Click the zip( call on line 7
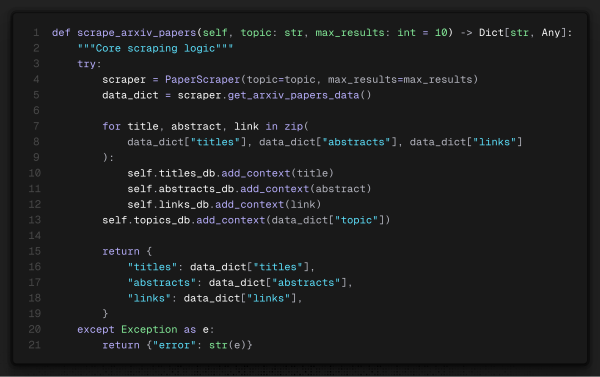This screenshot has width=600, height=377. (296, 126)
